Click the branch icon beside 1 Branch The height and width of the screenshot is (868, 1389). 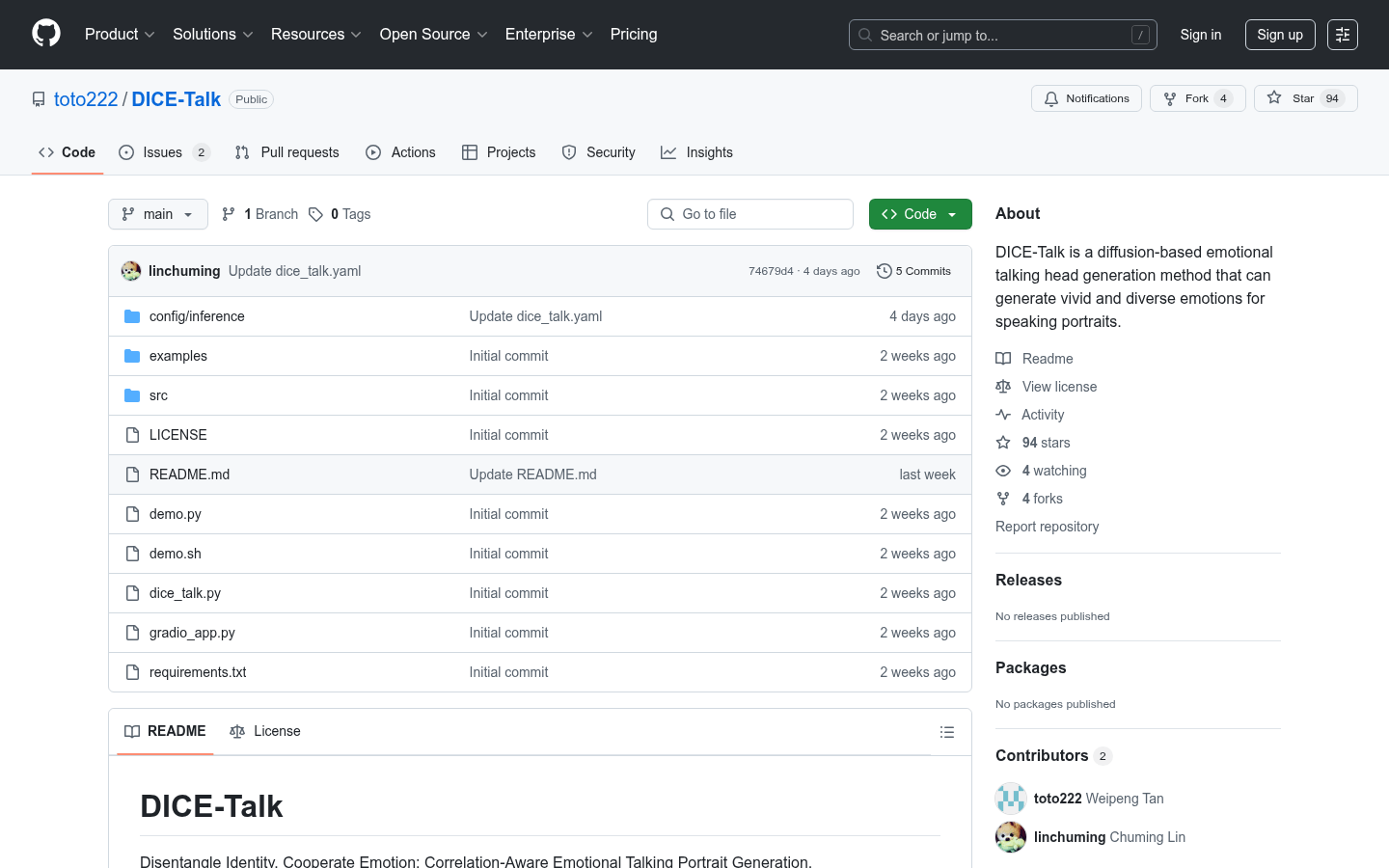tap(229, 214)
